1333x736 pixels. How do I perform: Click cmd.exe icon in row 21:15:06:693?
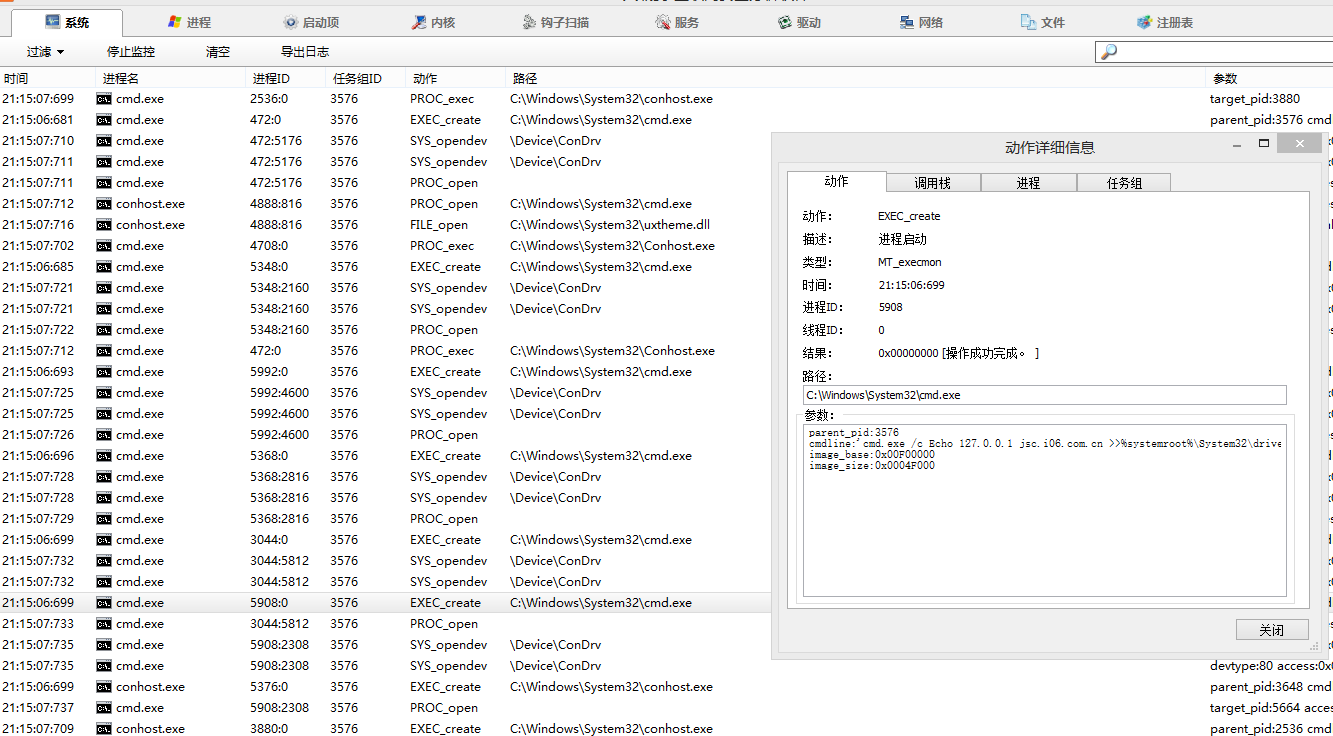point(103,372)
